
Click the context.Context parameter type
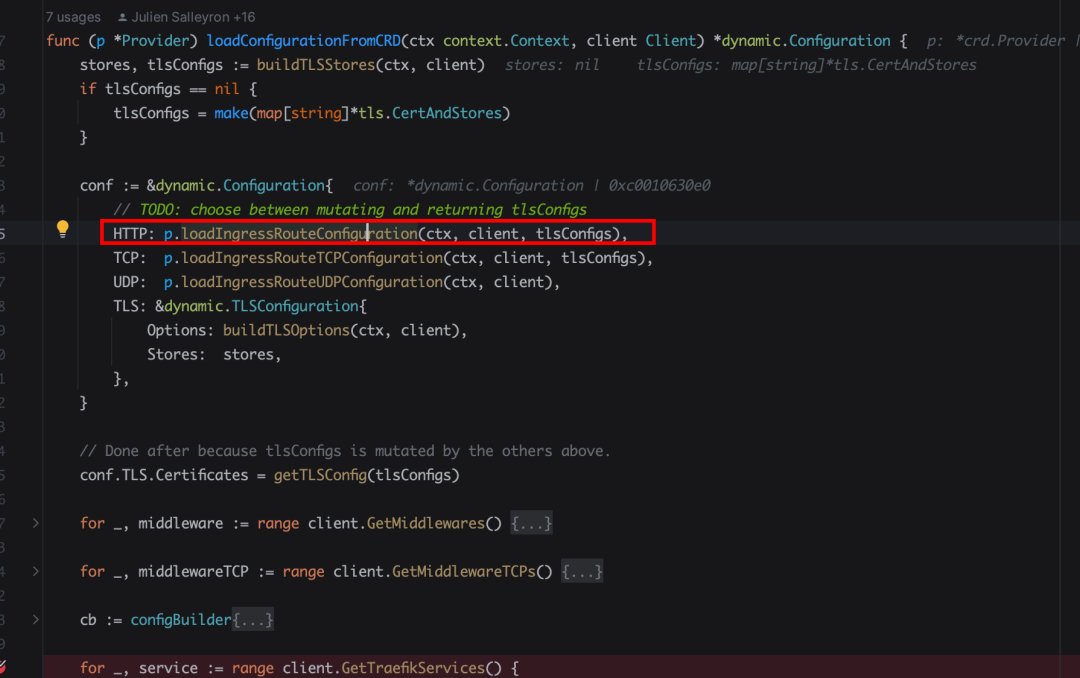coord(506,41)
